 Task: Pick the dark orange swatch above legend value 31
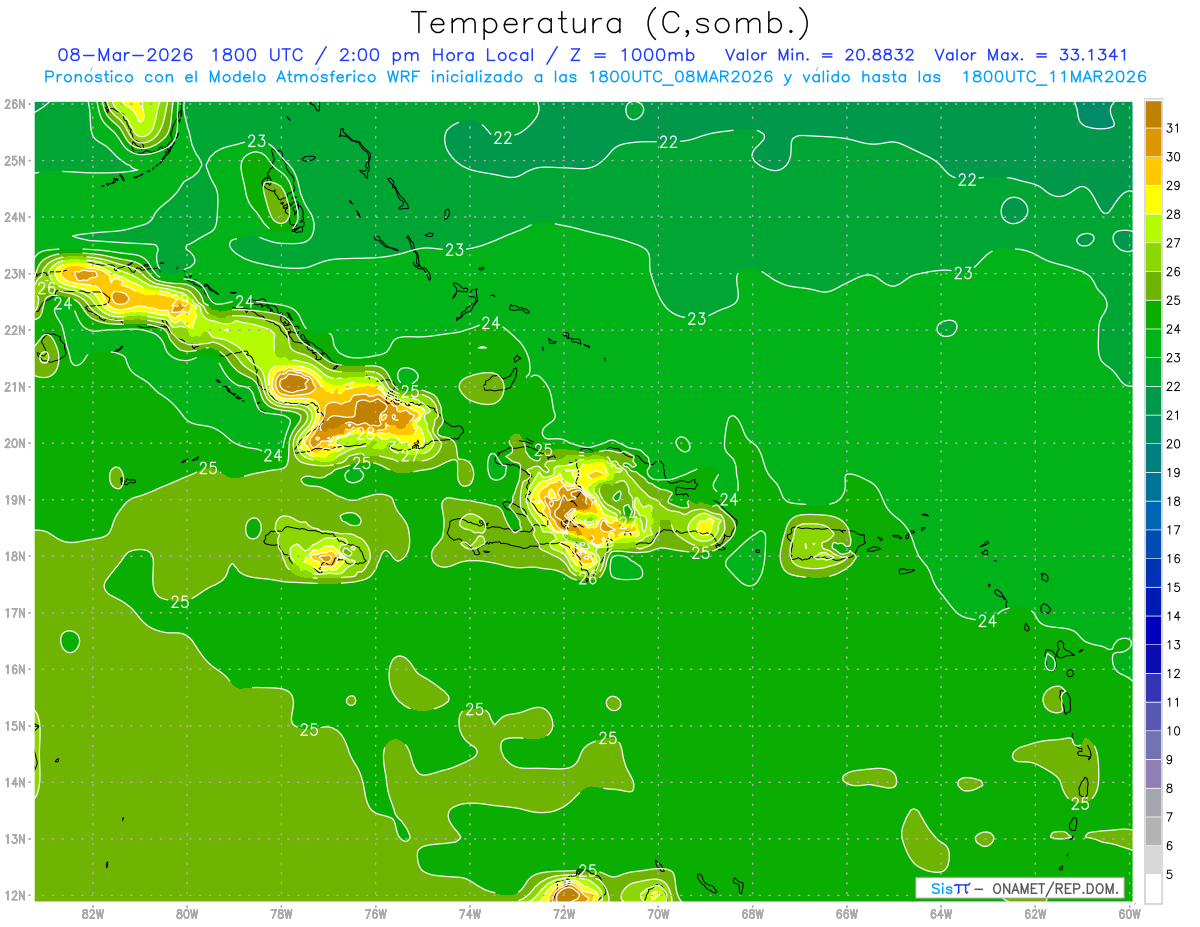point(1153,114)
